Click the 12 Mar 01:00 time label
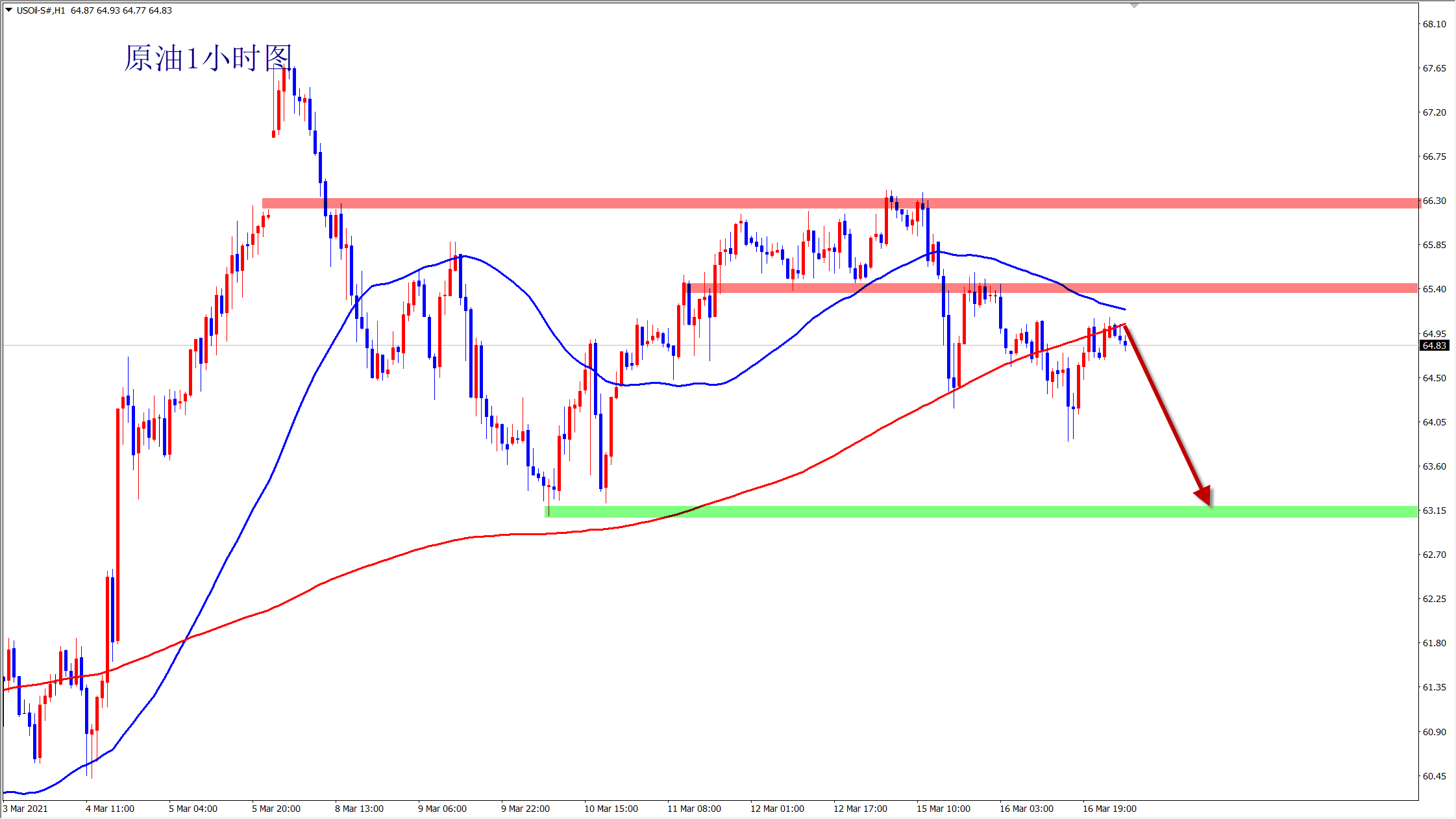This screenshot has height=819, width=1456. 777,809
